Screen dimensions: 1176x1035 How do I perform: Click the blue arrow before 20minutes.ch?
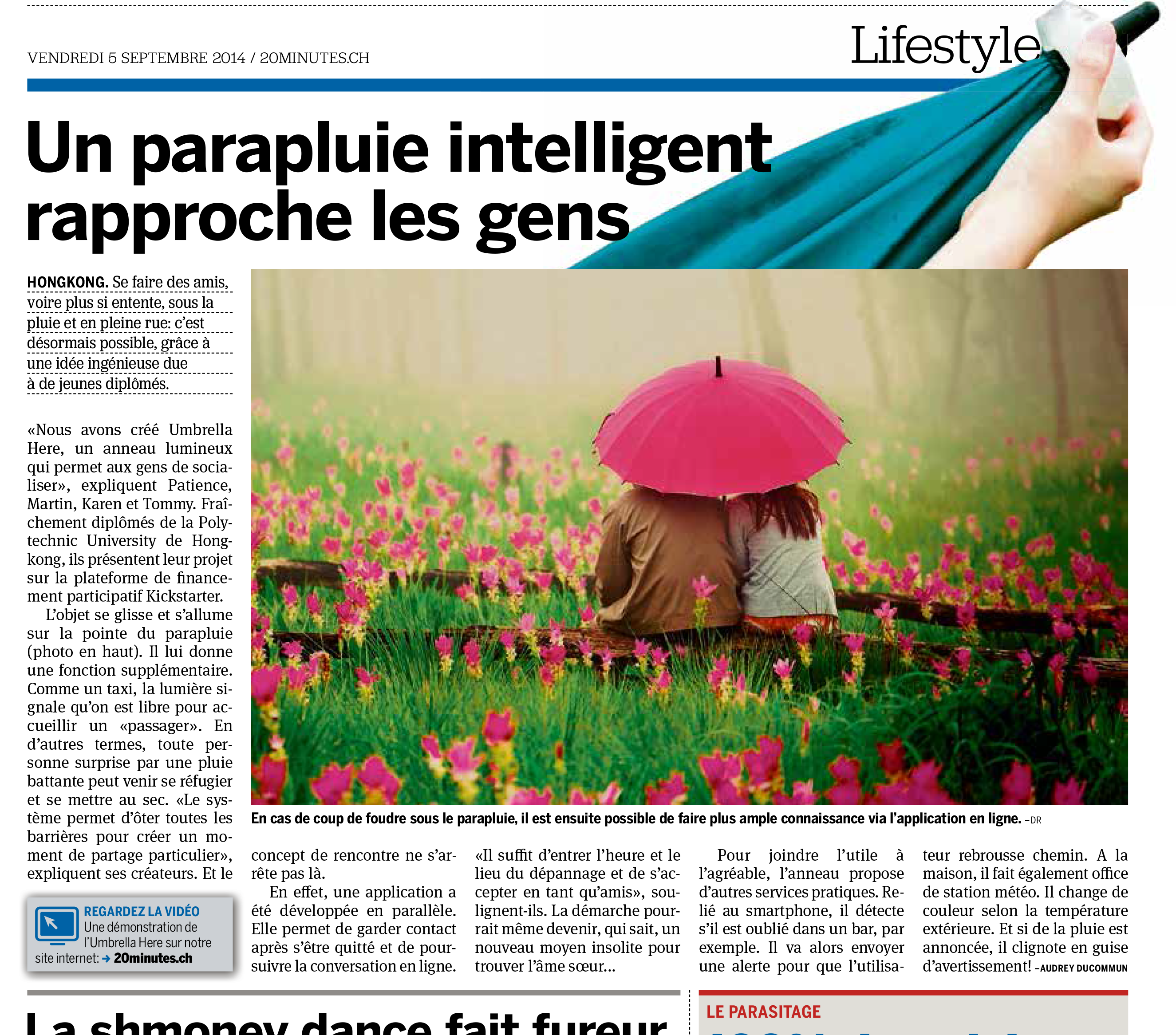point(106,959)
